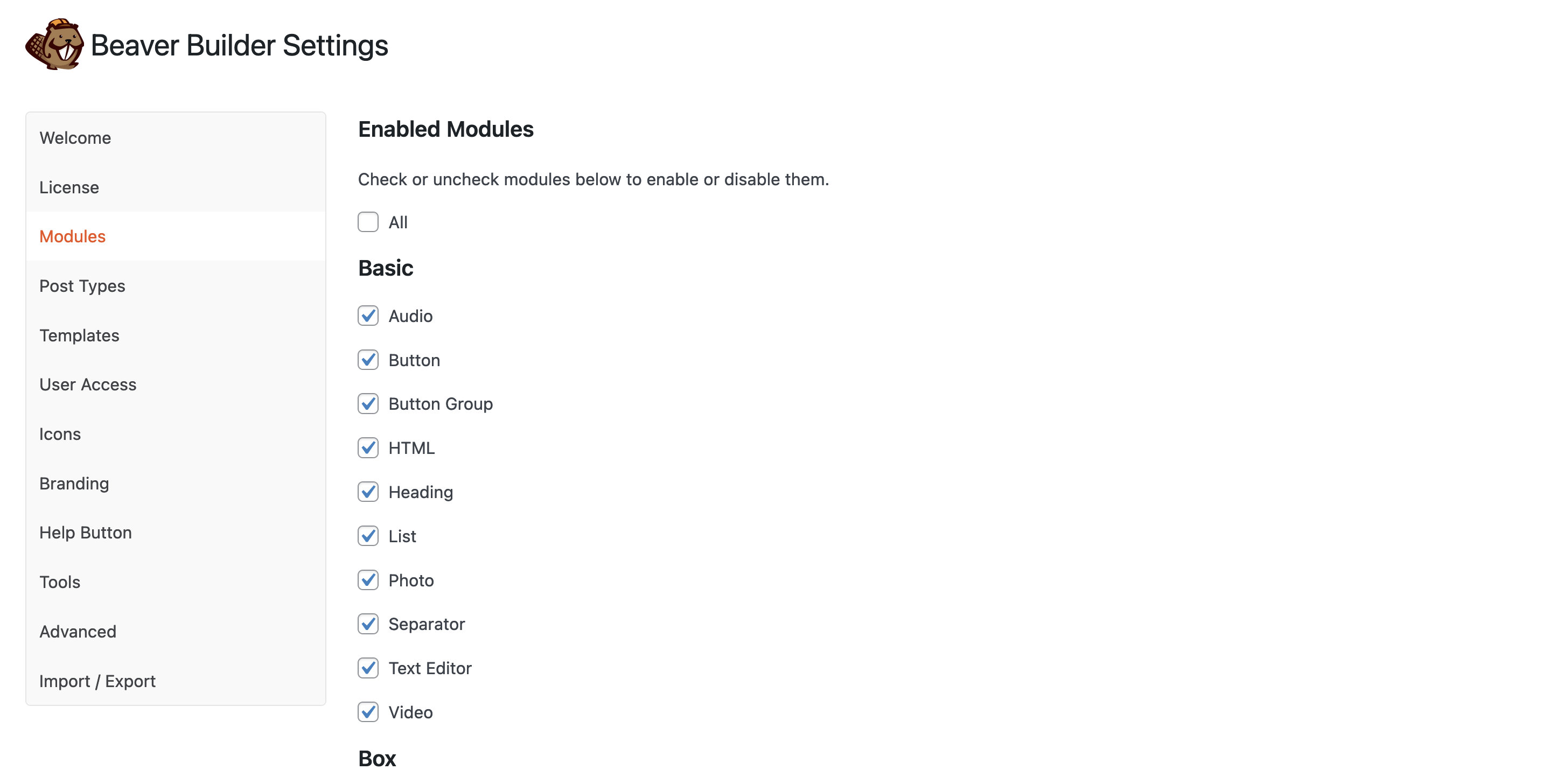The height and width of the screenshot is (784, 1550).
Task: Navigate to the Branding settings
Action: [x=74, y=484]
